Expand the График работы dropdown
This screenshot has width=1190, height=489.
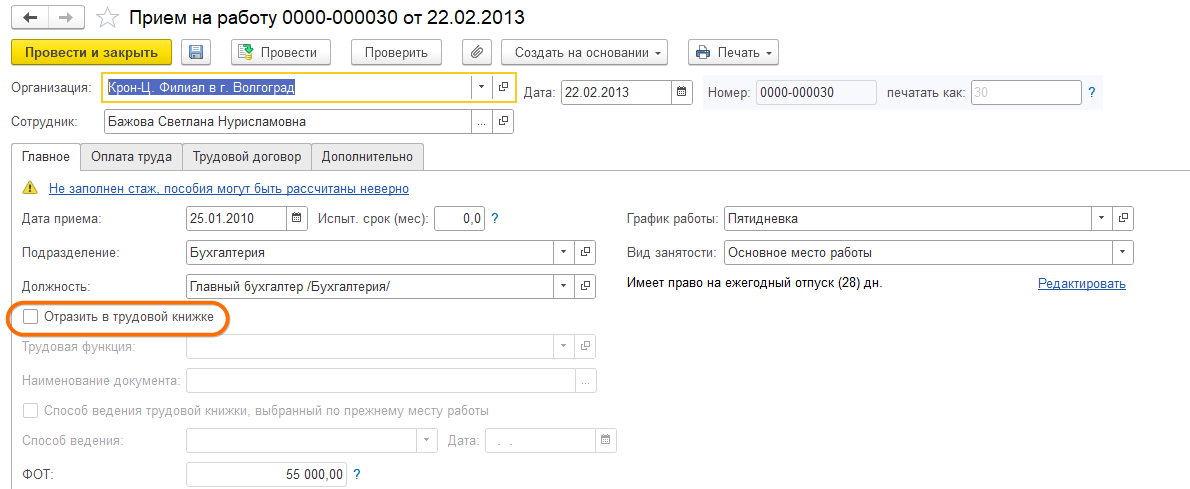click(x=1101, y=218)
